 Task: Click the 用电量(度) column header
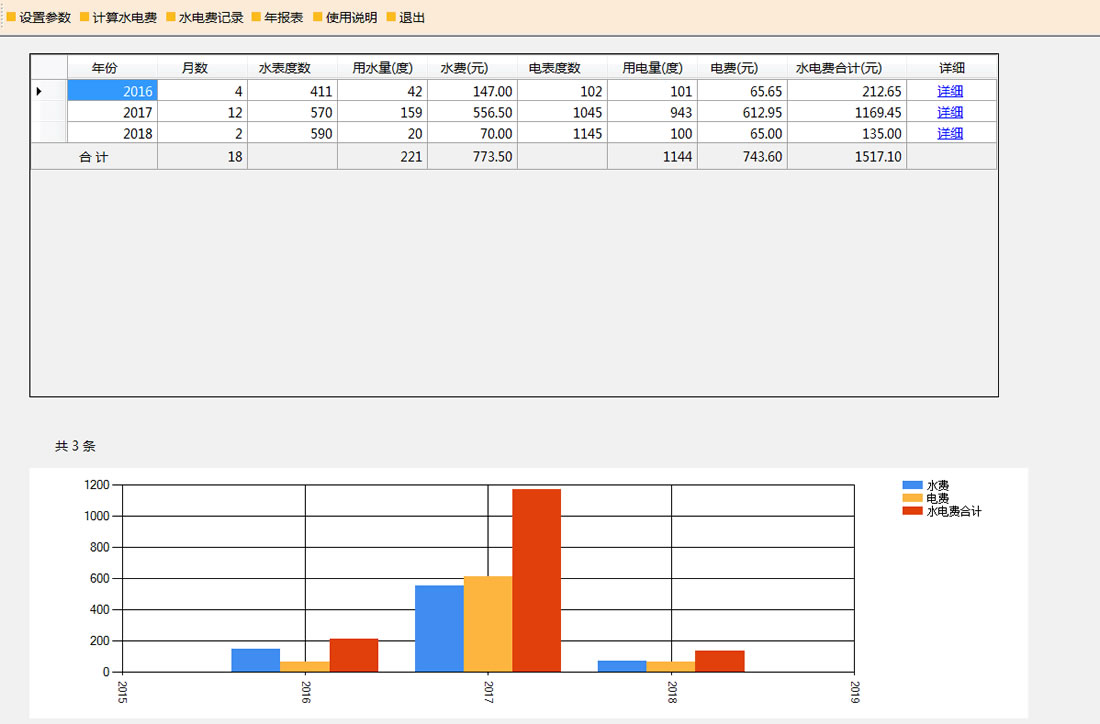point(652,68)
